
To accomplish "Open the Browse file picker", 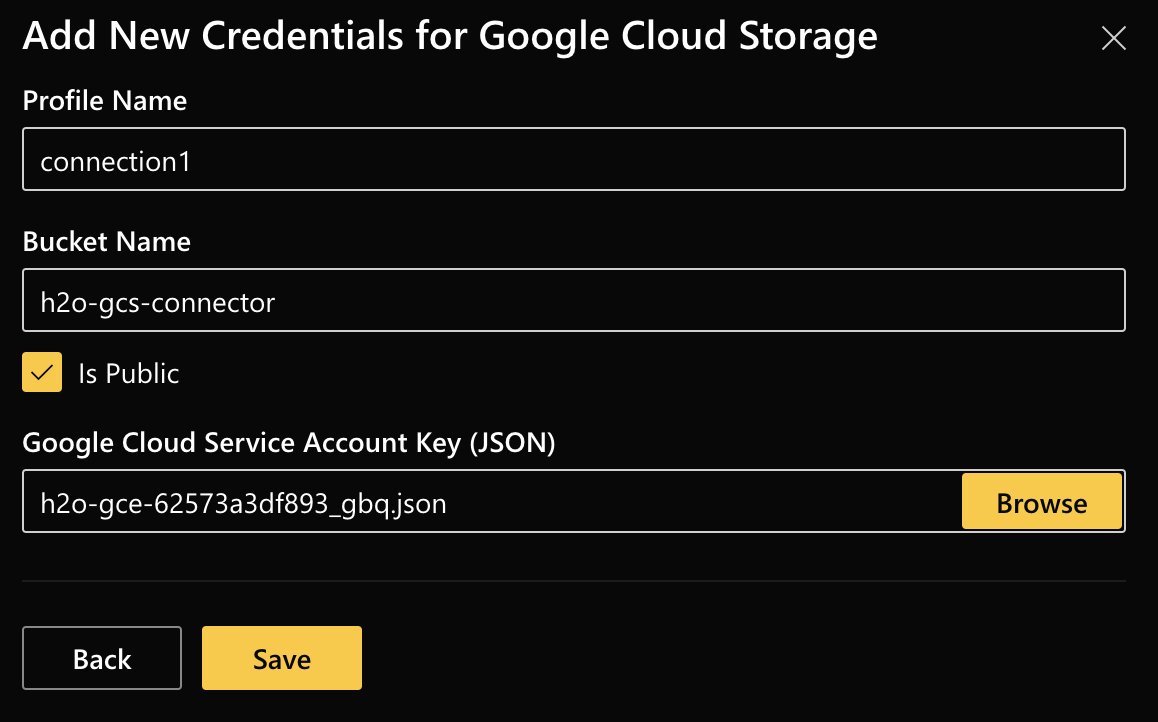I will pos(1041,502).
